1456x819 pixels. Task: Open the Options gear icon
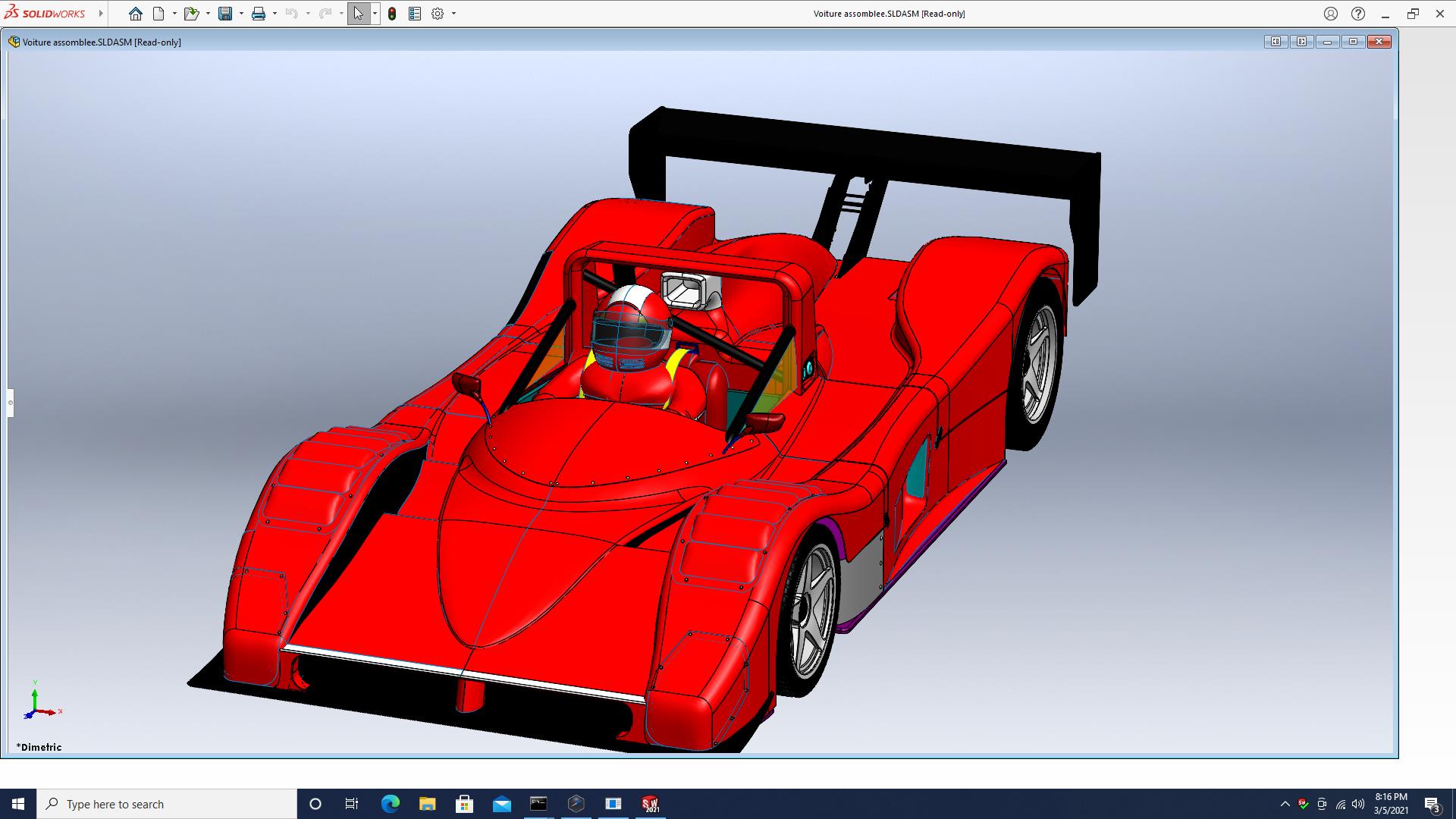point(438,14)
